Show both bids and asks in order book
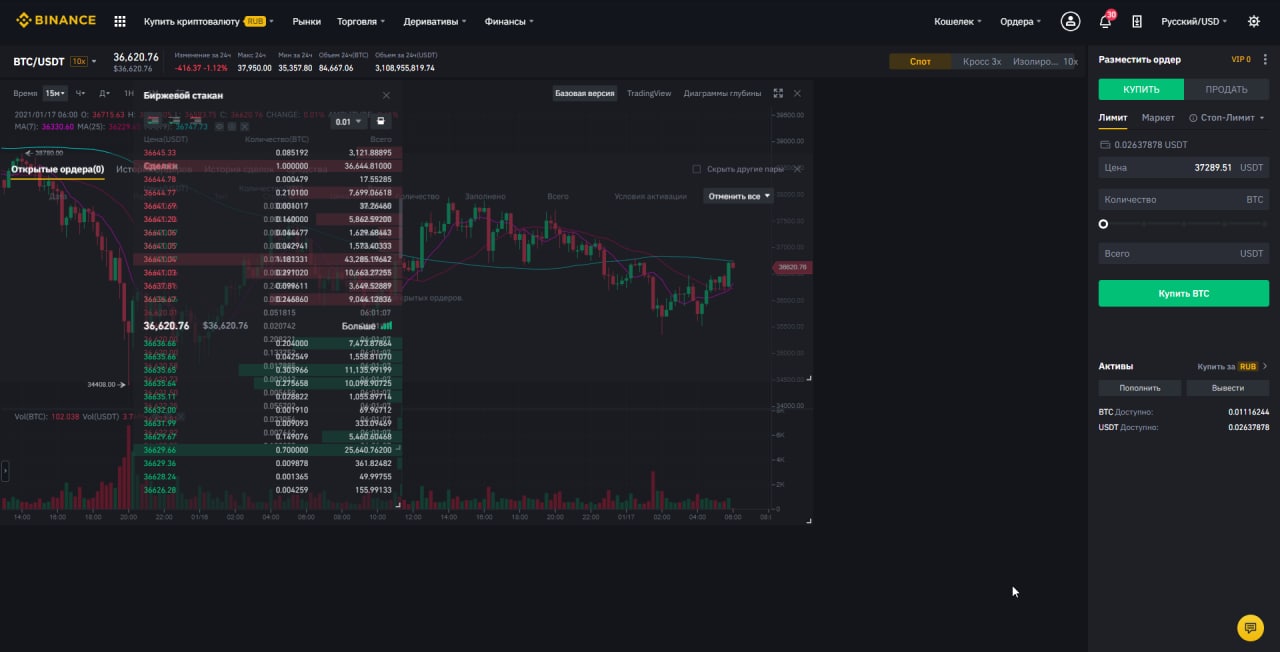The image size is (1280, 652). (x=153, y=121)
